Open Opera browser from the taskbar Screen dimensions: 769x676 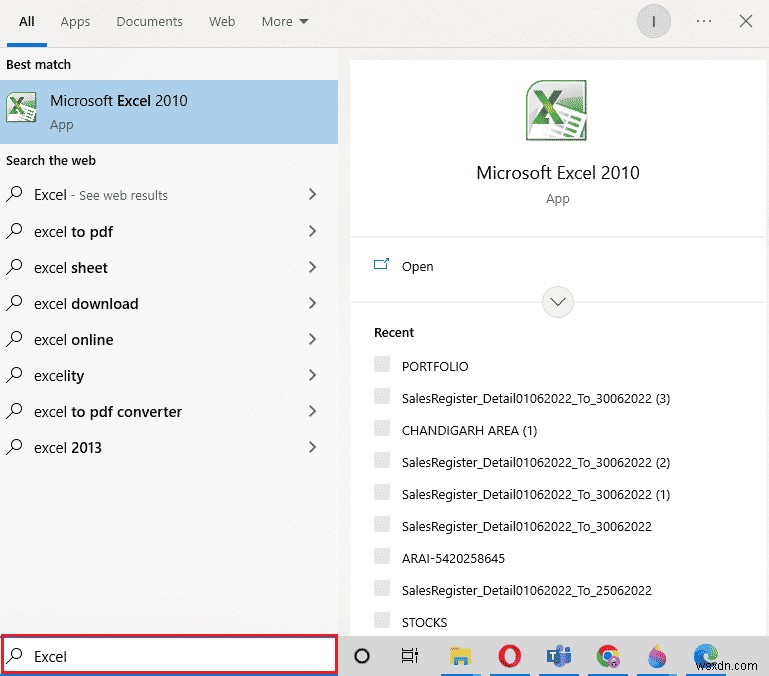pyautogui.click(x=509, y=656)
